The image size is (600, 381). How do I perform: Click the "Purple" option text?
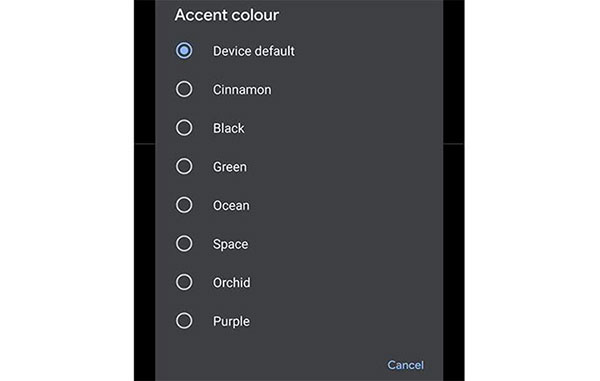pos(231,321)
